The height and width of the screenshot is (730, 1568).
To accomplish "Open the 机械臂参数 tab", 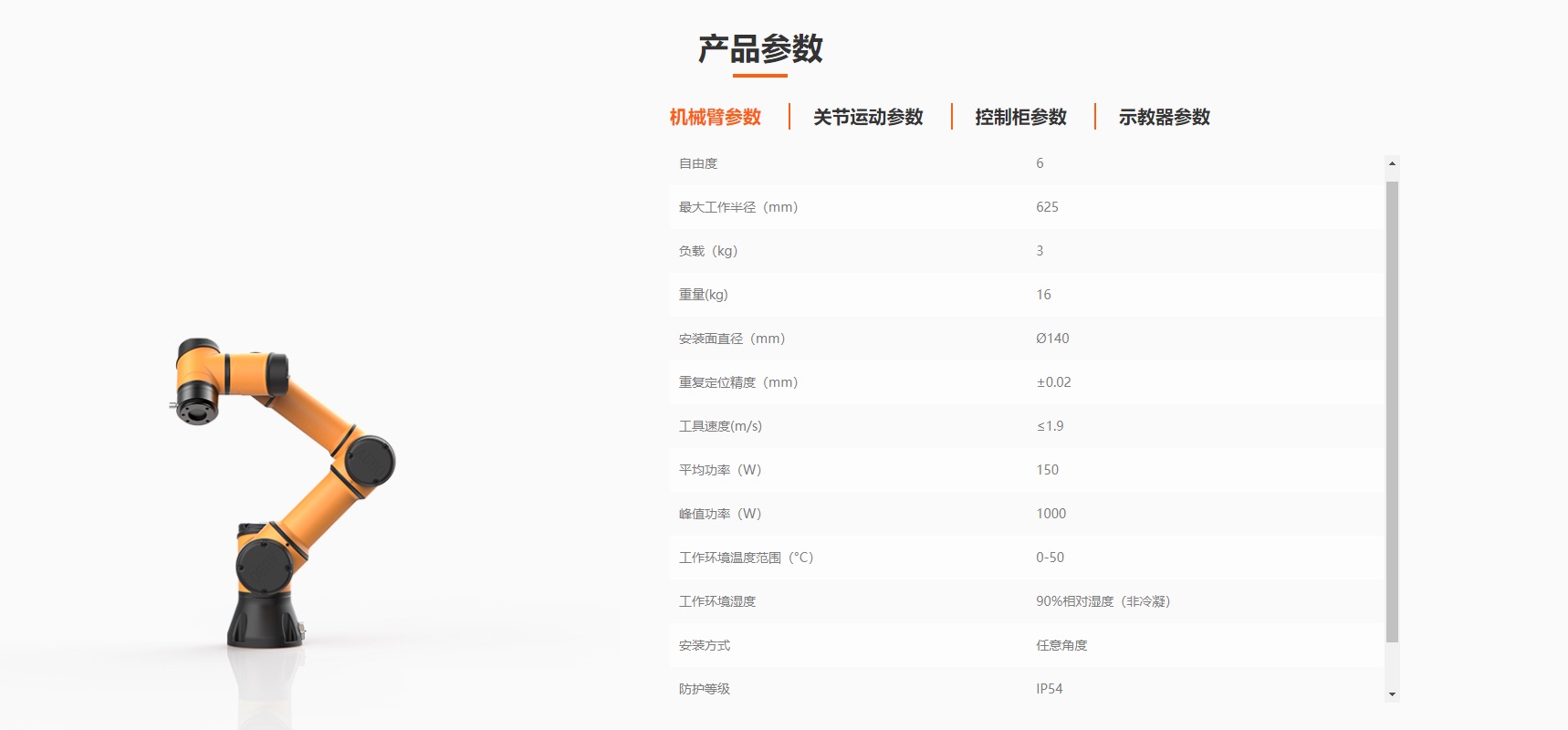I will point(715,117).
